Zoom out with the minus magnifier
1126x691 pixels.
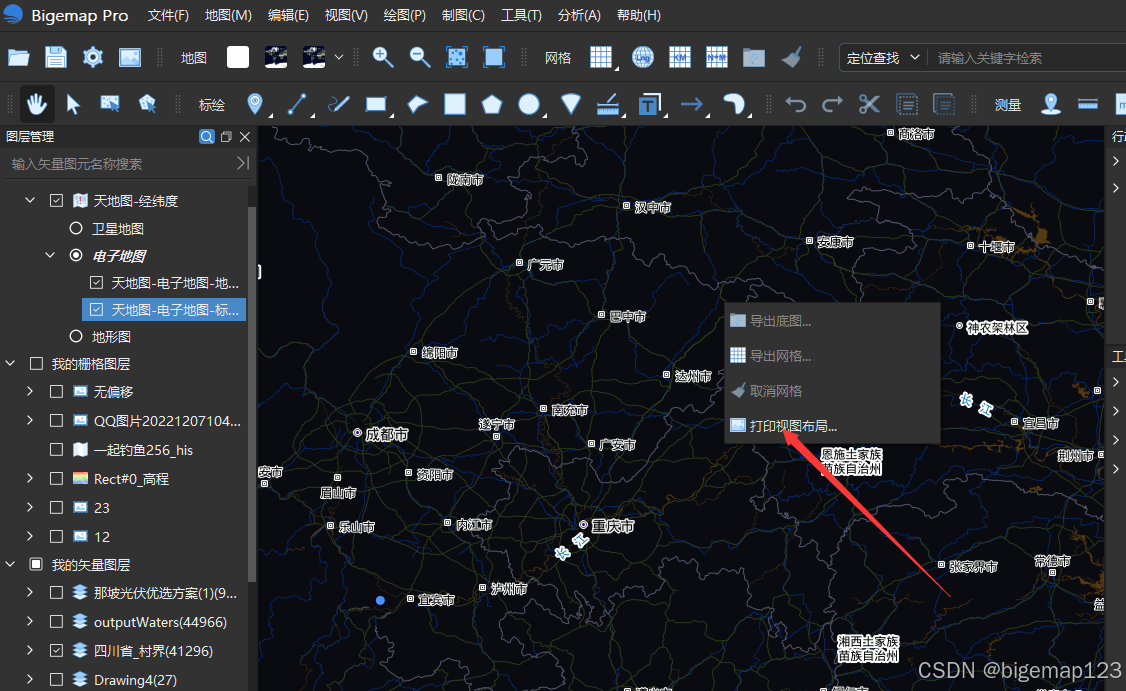tap(420, 57)
